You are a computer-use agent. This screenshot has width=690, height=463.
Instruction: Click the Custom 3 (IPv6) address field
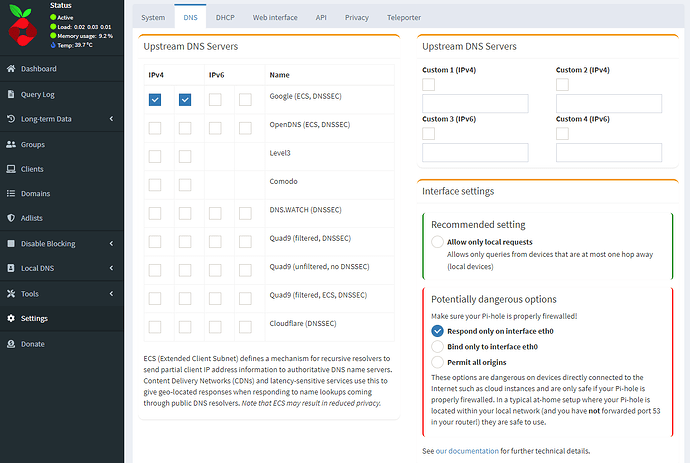(x=475, y=152)
